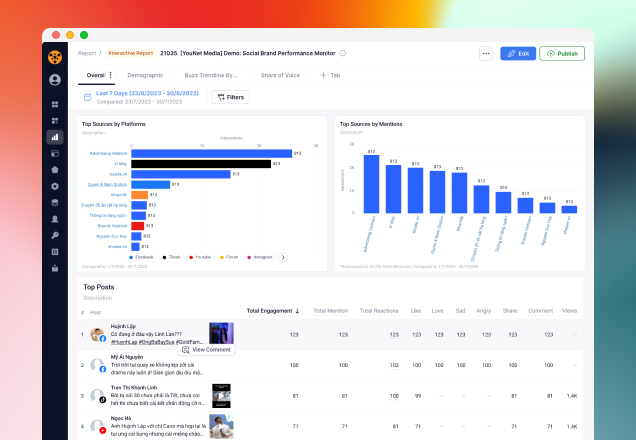
Task: Click the calendar icon next to date range
Action: [88, 97]
